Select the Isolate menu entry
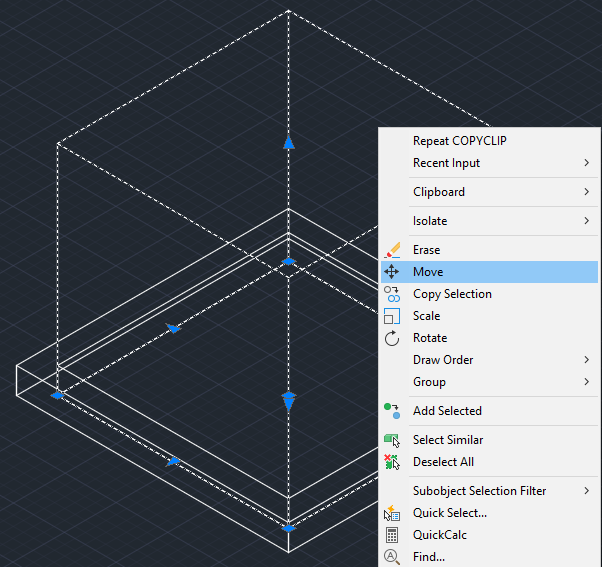 [x=490, y=221]
